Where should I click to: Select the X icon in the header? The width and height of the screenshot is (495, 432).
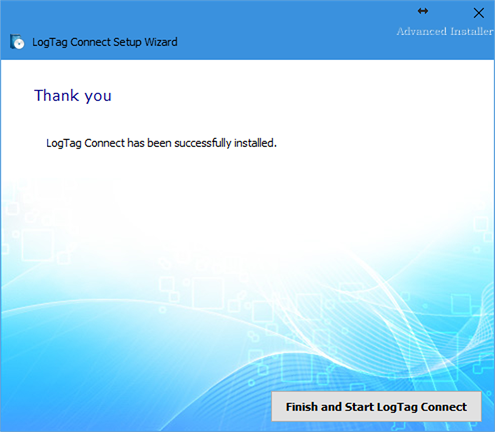tap(479, 13)
